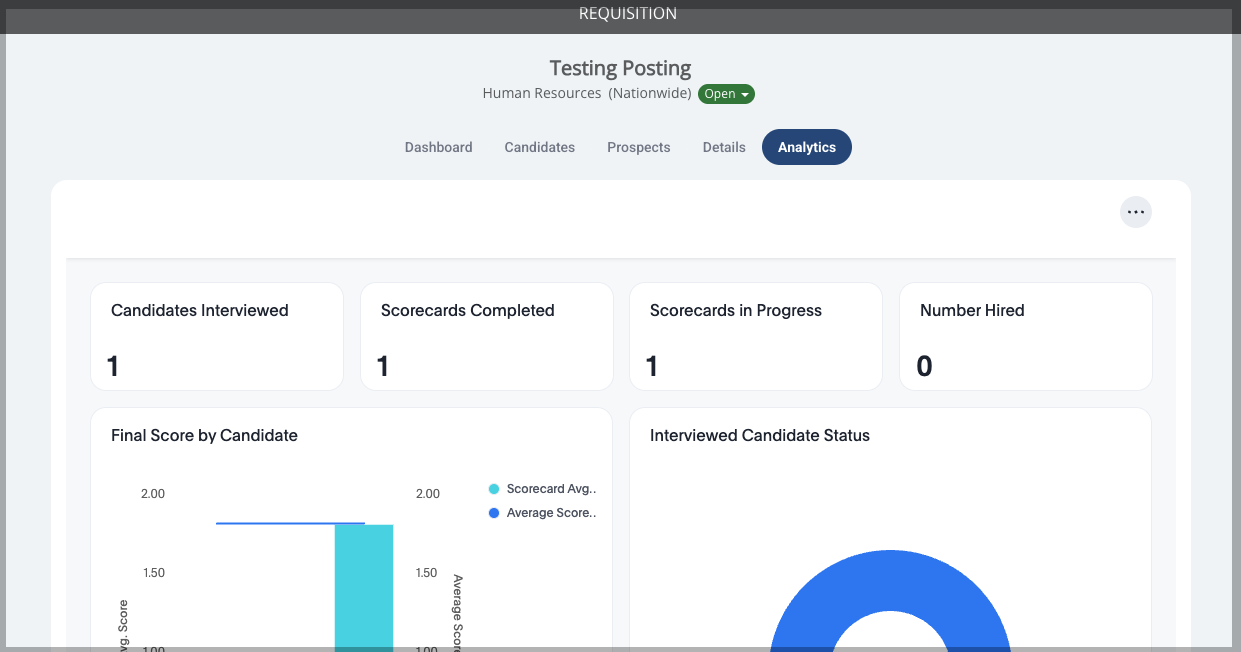This screenshot has width=1241, height=652.
Task: Open the Number Hired card
Action: [1026, 336]
